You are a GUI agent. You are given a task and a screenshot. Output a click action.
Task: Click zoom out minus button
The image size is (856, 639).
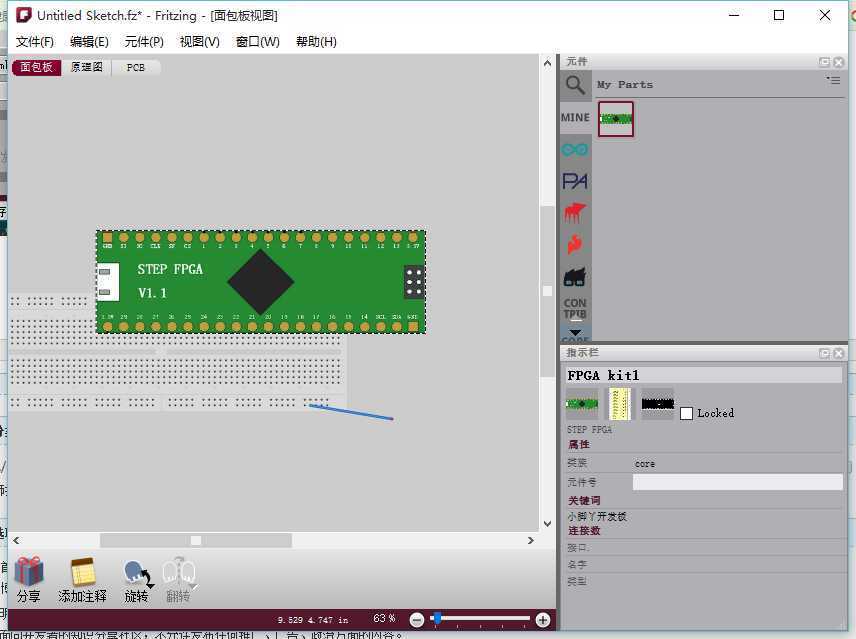(x=417, y=620)
